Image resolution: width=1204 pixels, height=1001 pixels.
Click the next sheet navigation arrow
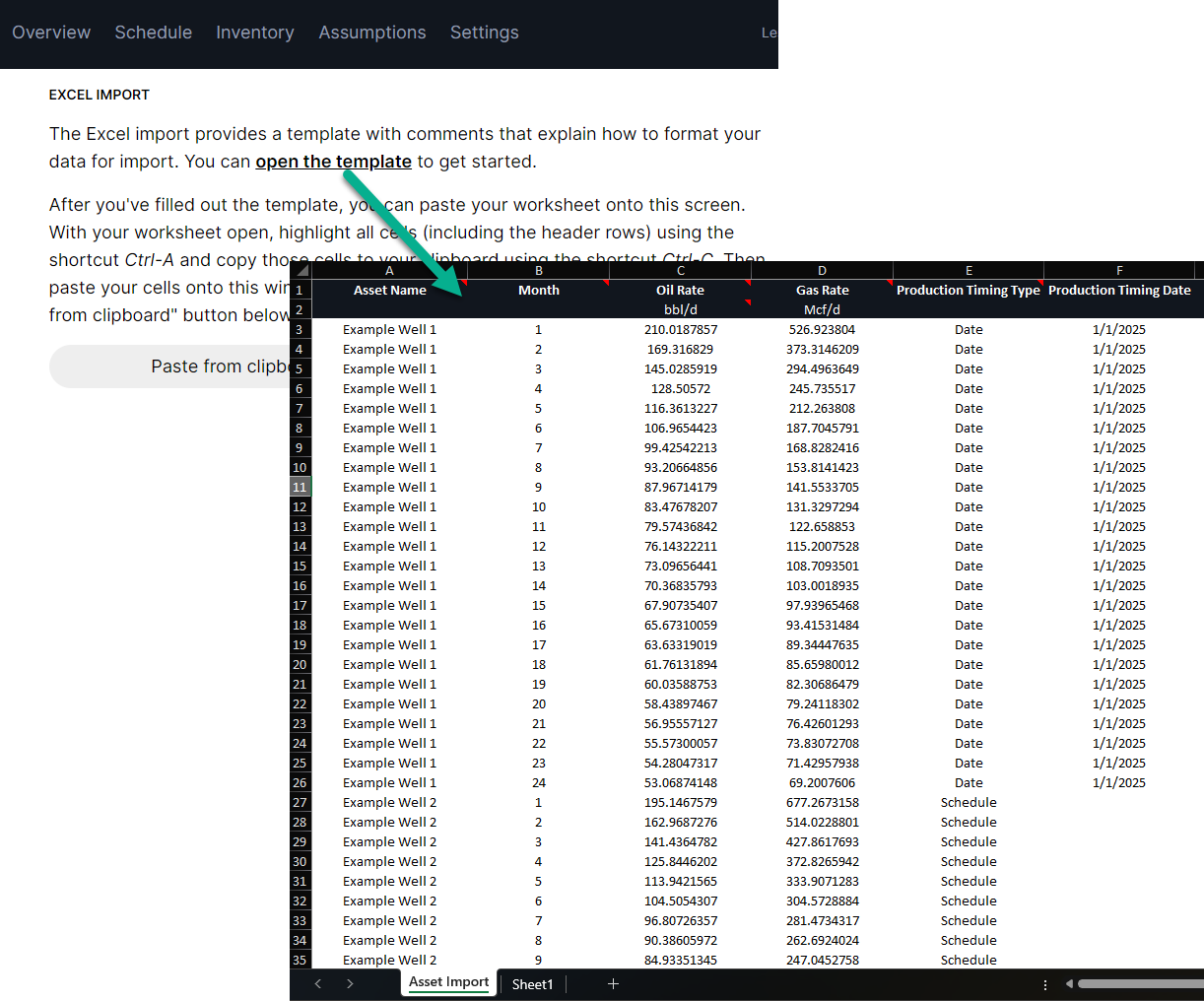[350, 984]
